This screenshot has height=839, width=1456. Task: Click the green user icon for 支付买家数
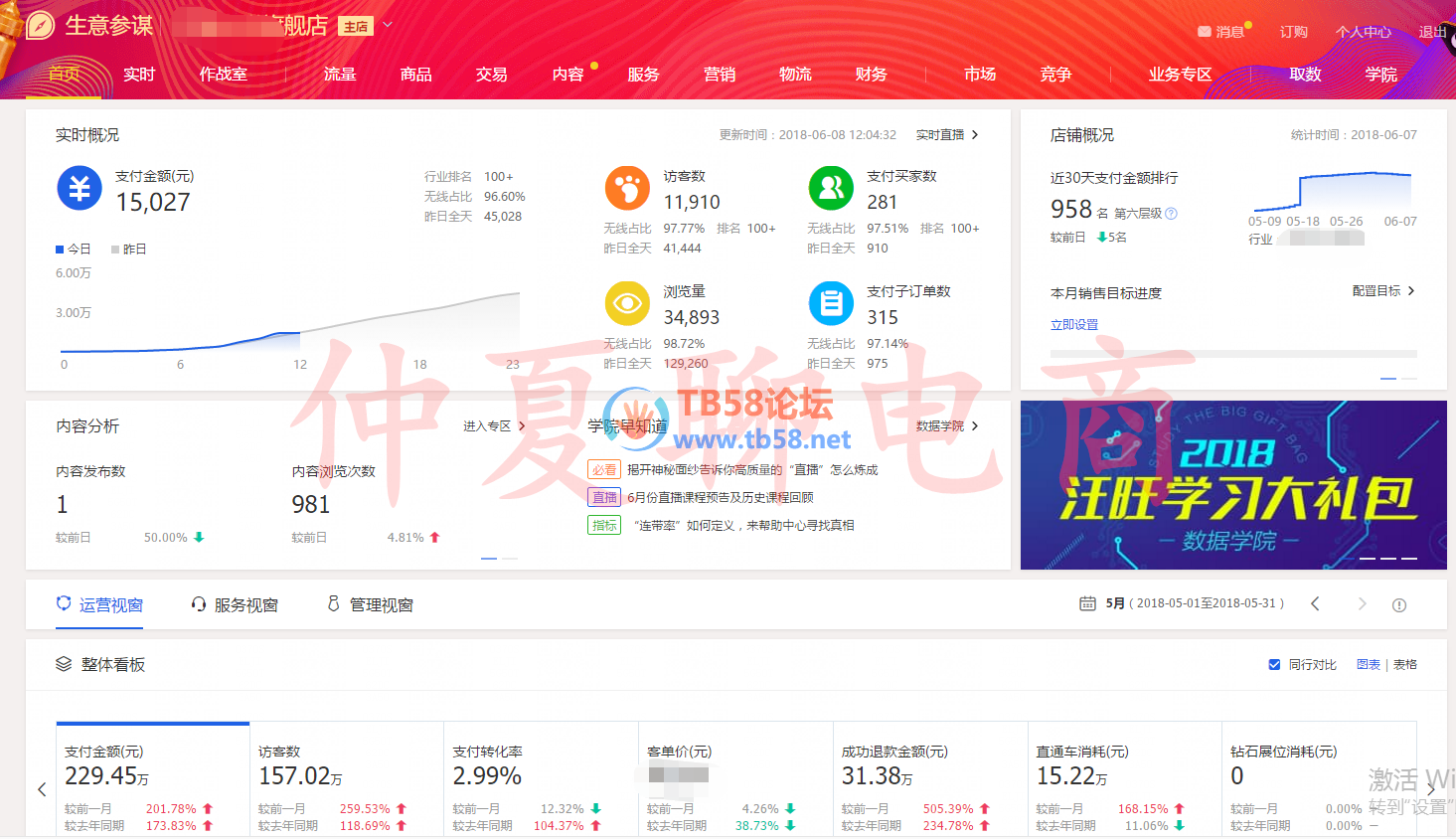pyautogui.click(x=831, y=188)
